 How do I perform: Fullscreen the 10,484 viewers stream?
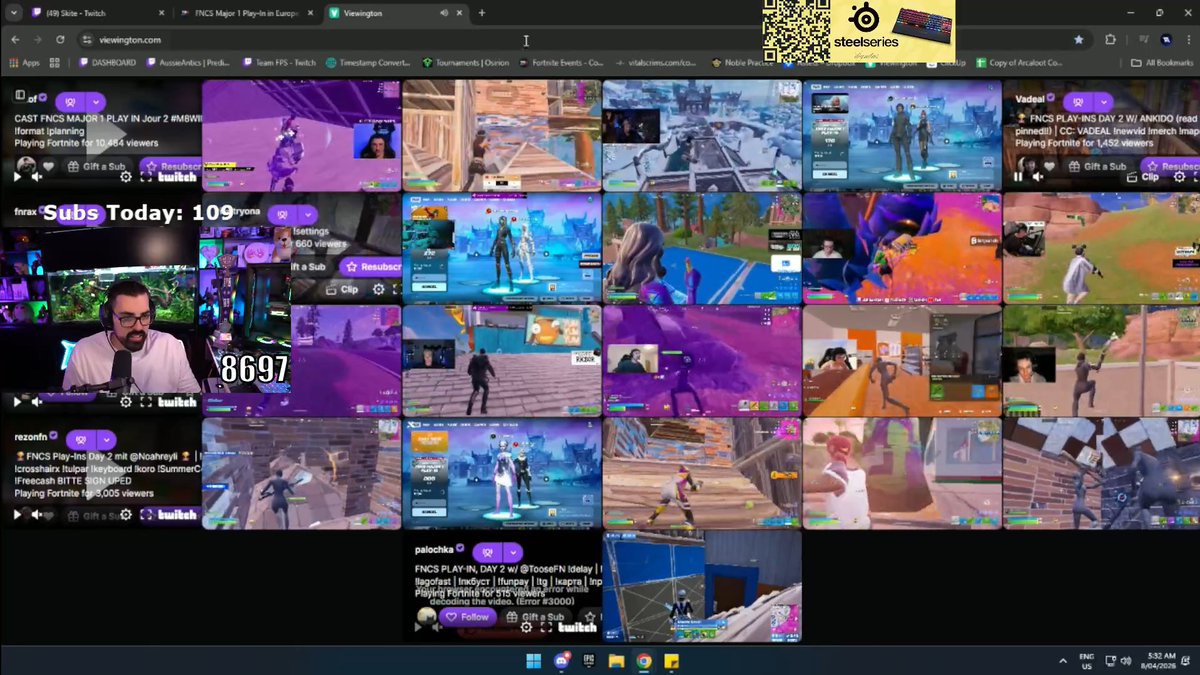pos(146,177)
